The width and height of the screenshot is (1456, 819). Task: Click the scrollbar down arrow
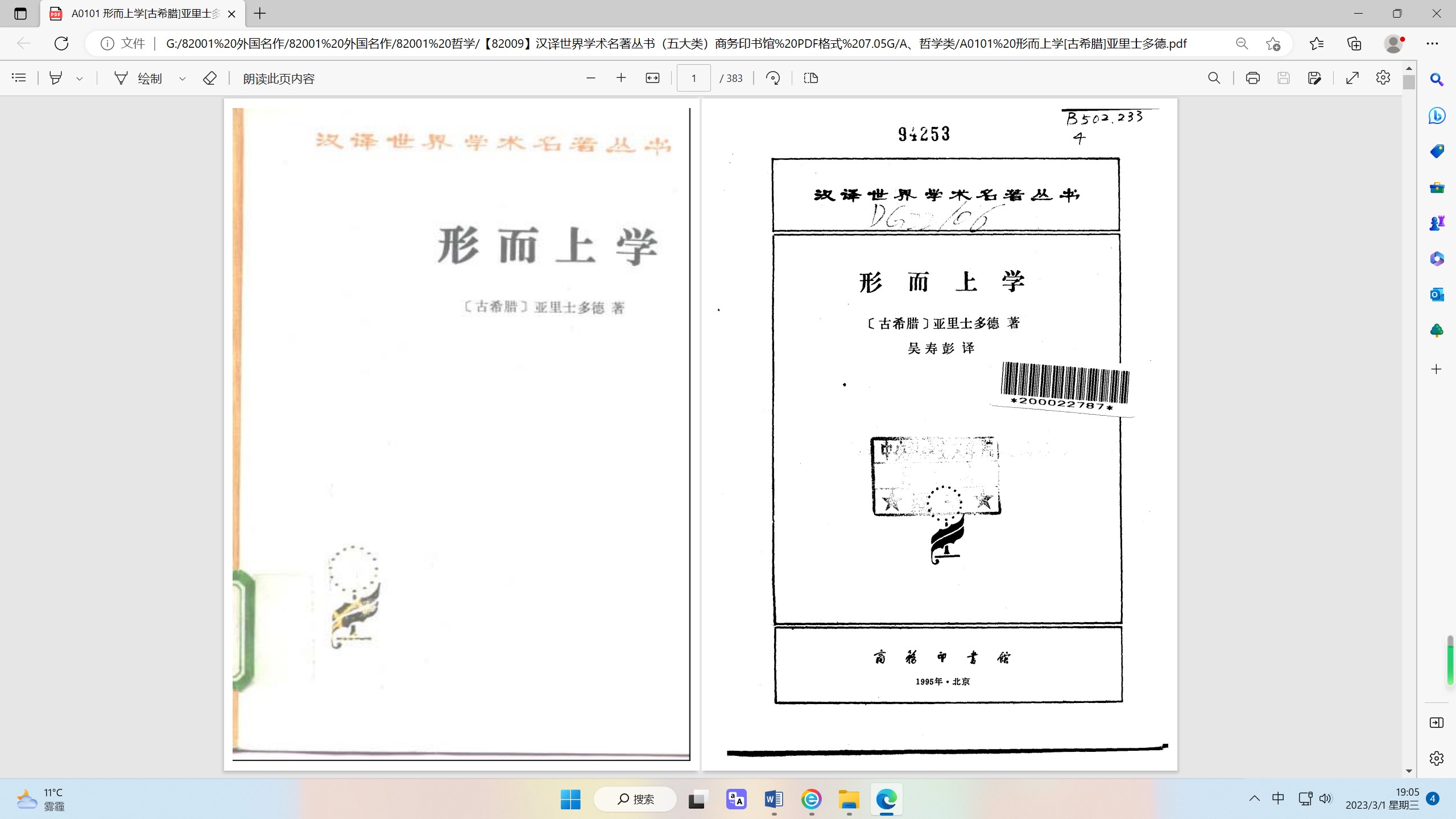coord(1409,771)
